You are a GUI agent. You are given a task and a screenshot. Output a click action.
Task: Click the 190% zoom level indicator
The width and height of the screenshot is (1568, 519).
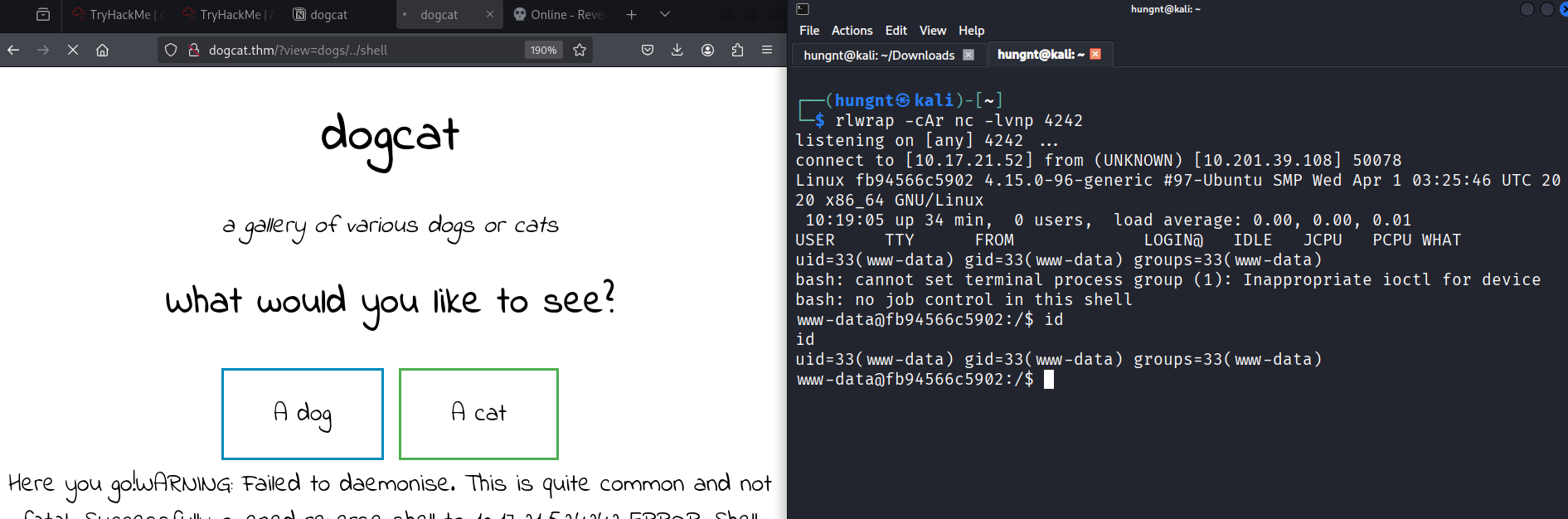coord(543,50)
